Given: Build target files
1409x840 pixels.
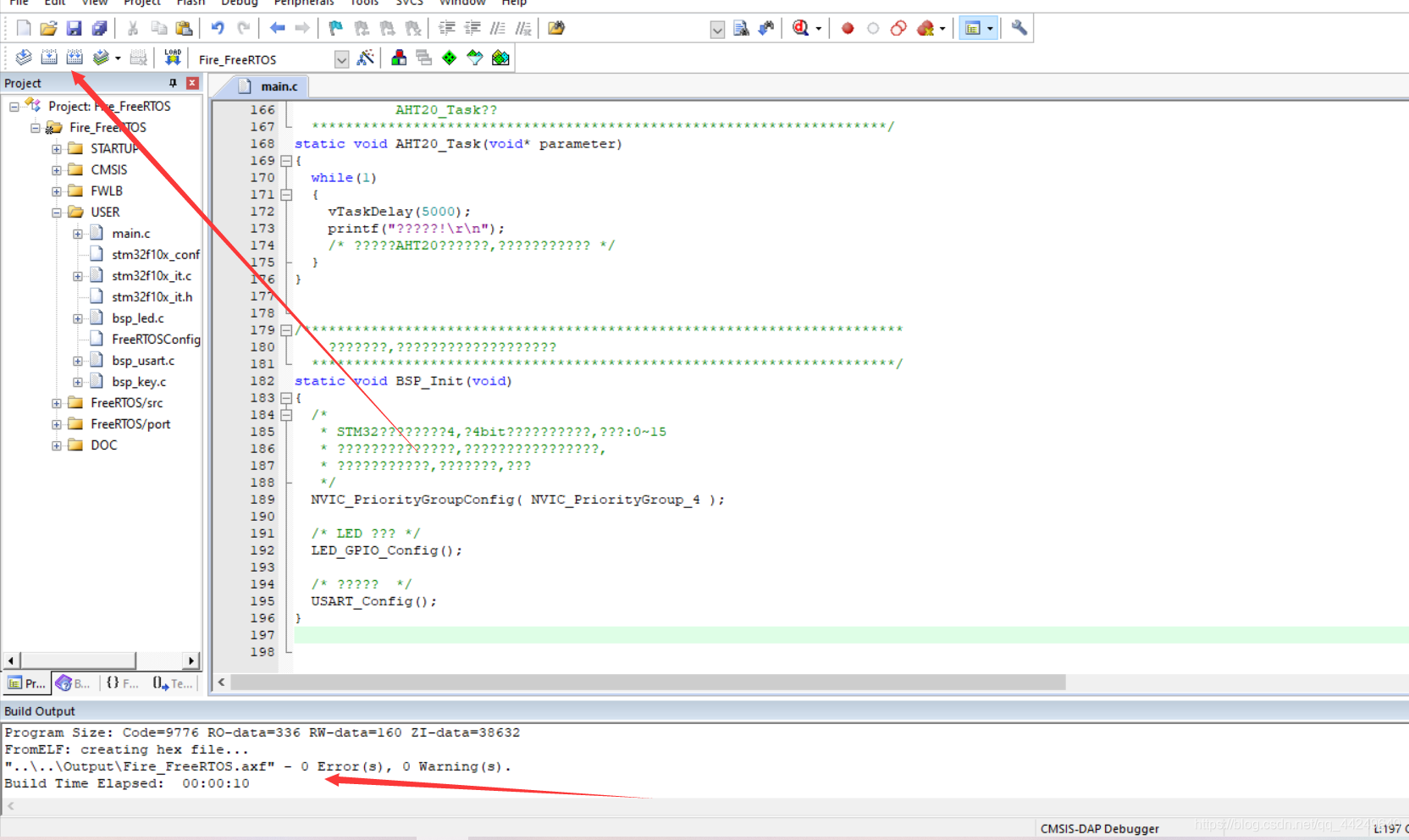Looking at the screenshot, I should [x=49, y=58].
